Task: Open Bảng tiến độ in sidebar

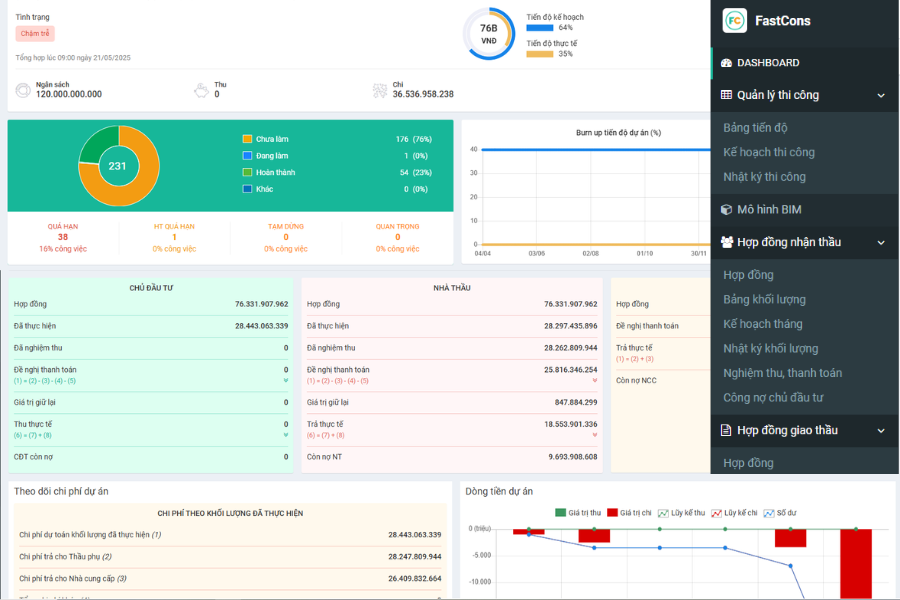Action: [x=755, y=127]
